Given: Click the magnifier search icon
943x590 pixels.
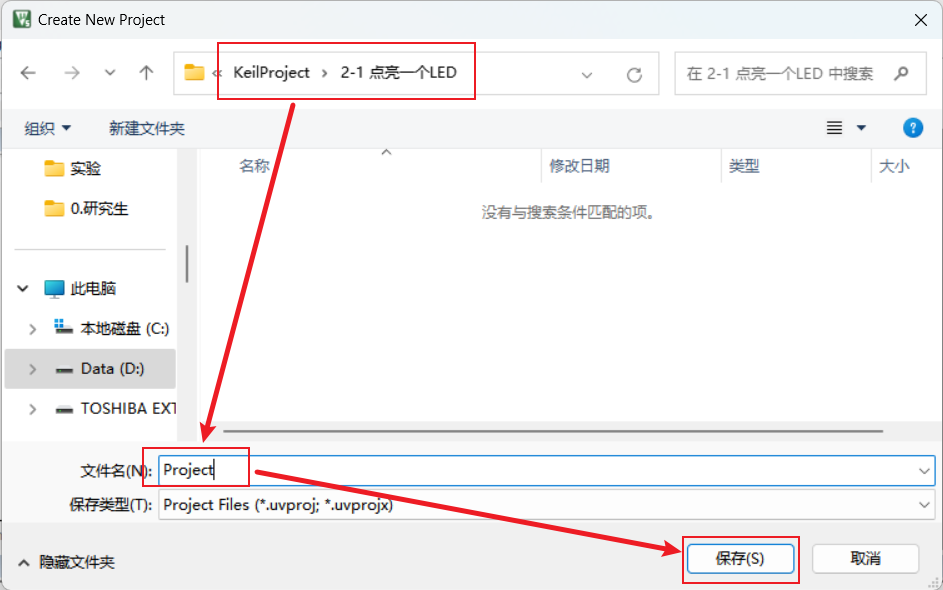Looking at the screenshot, I should coord(901,73).
